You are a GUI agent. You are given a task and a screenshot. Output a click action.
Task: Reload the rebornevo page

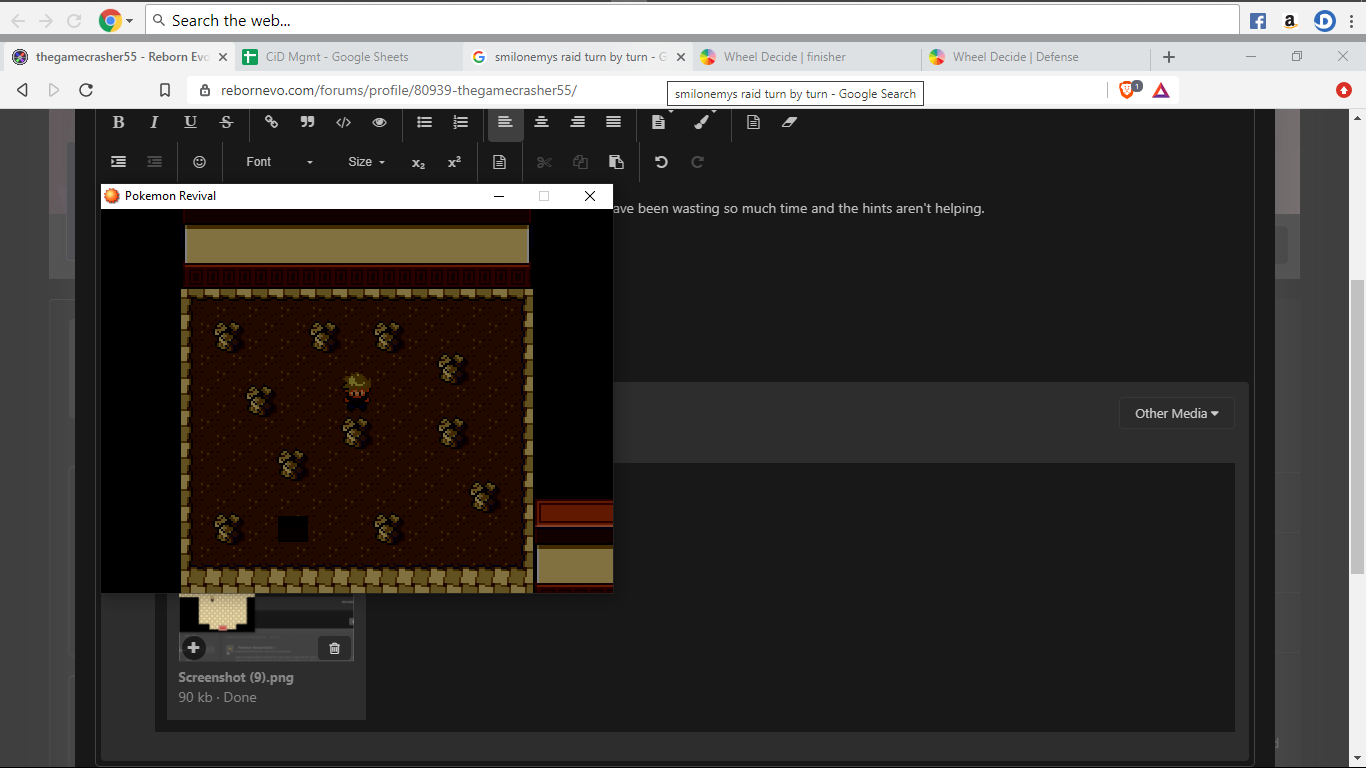[x=86, y=90]
